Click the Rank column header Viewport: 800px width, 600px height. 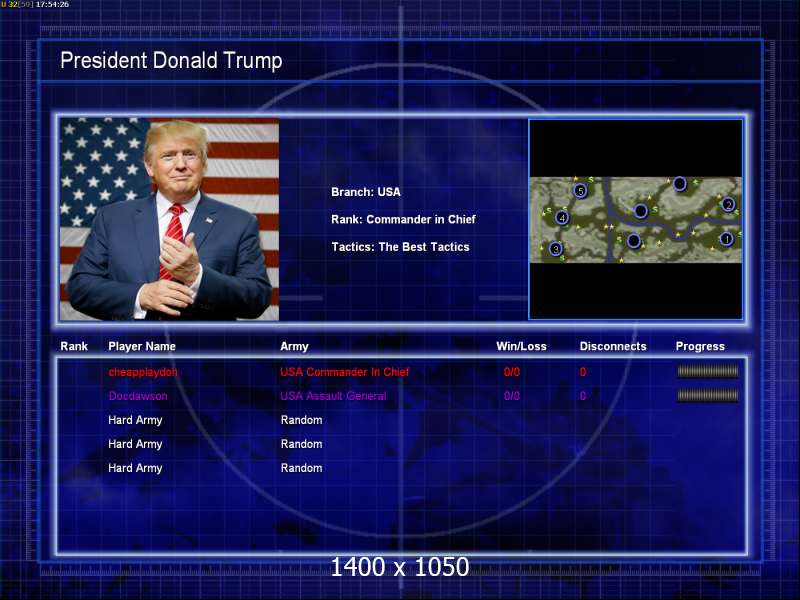pos(74,346)
